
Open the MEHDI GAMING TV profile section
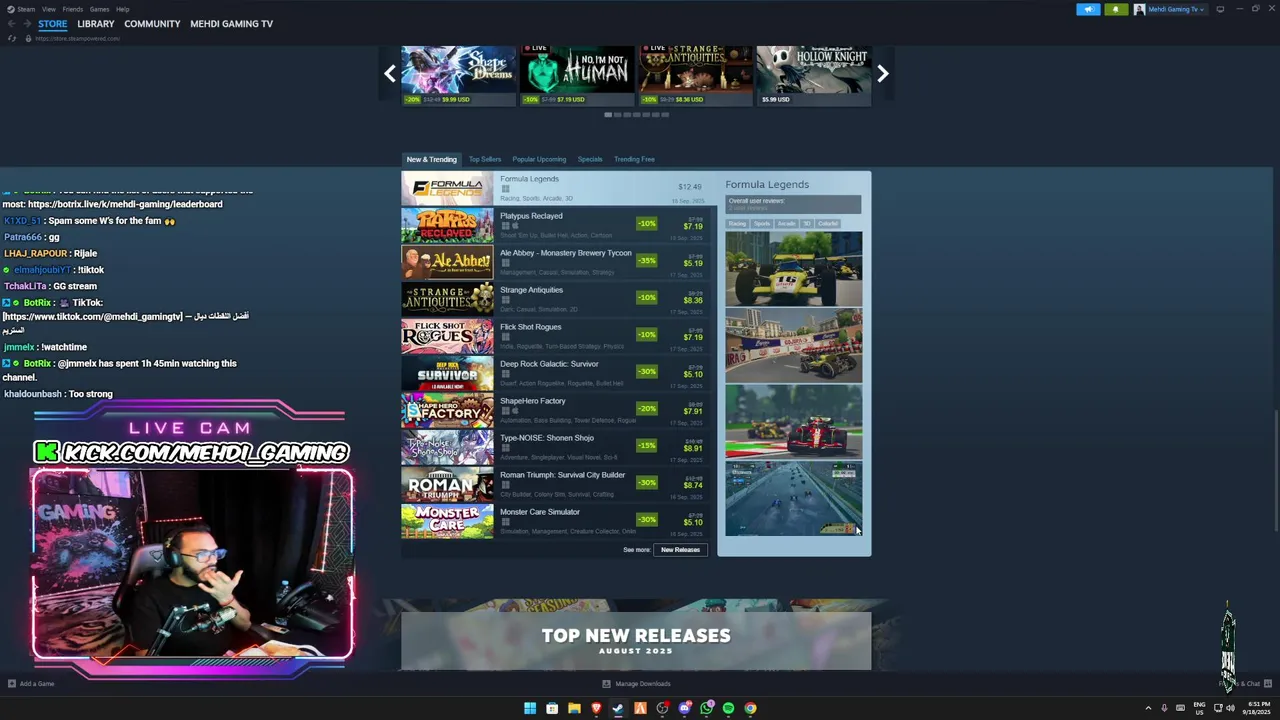tap(231, 24)
